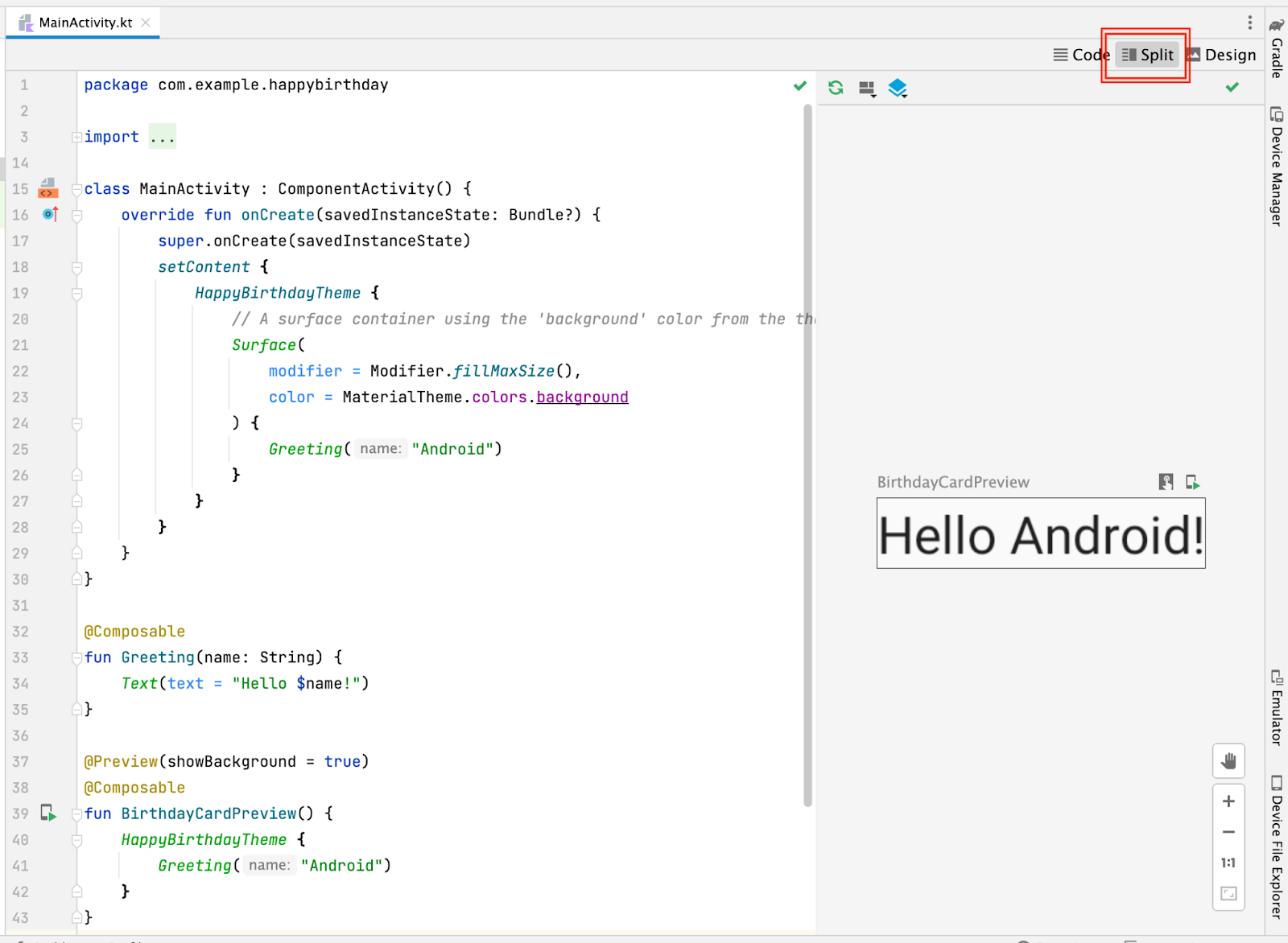Click the folded import ellipsis on line 3
1288x943 pixels.
162,137
